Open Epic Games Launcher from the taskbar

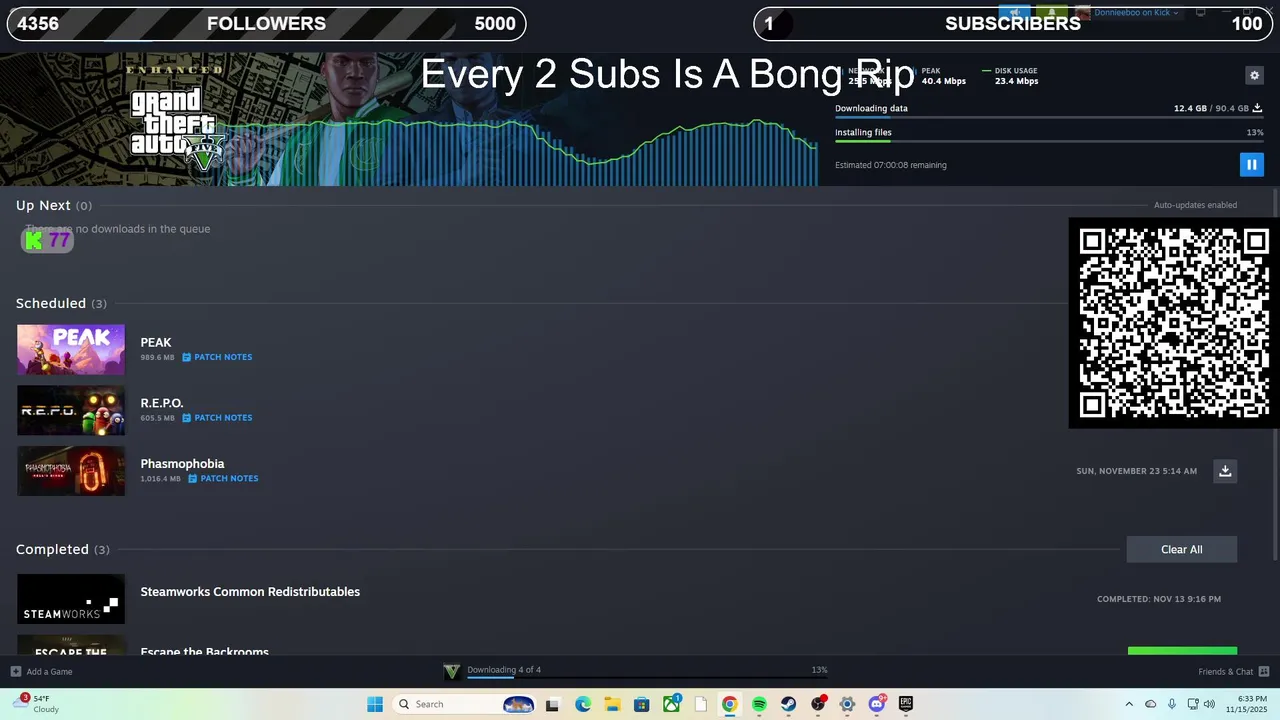pos(906,704)
